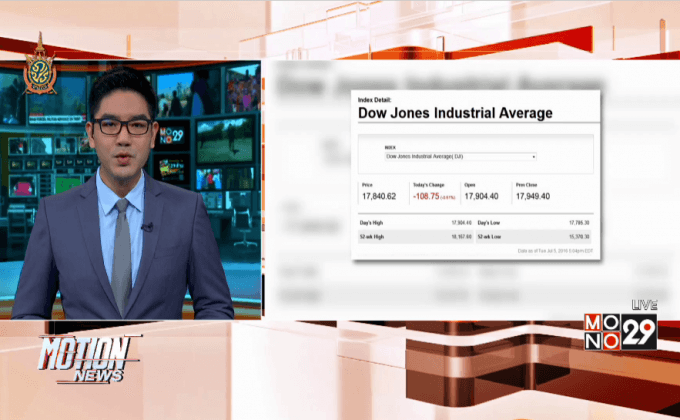Click the Day's Low row label
Screen dimensions: 680x420
tap(490, 222)
